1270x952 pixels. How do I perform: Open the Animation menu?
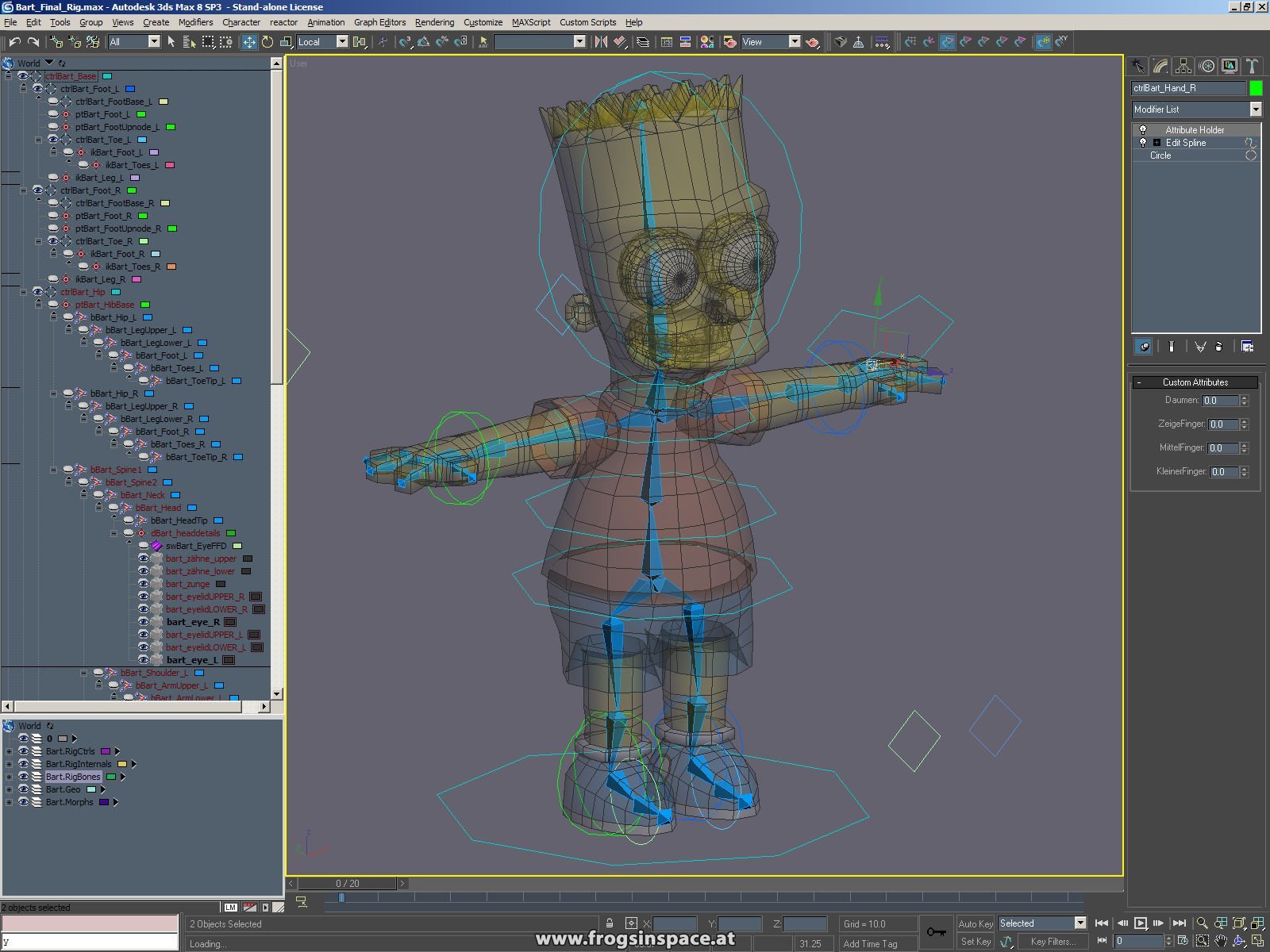(325, 22)
